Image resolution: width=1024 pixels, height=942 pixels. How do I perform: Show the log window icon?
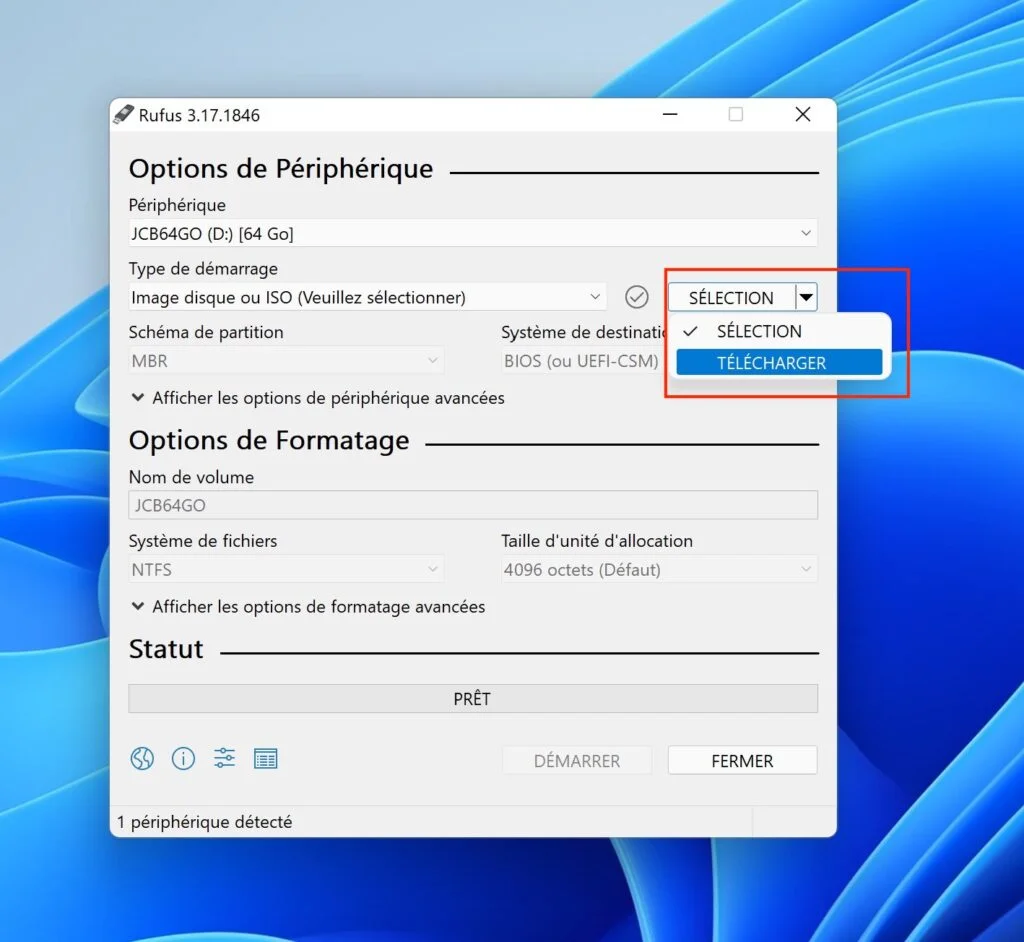pyautogui.click(x=265, y=758)
